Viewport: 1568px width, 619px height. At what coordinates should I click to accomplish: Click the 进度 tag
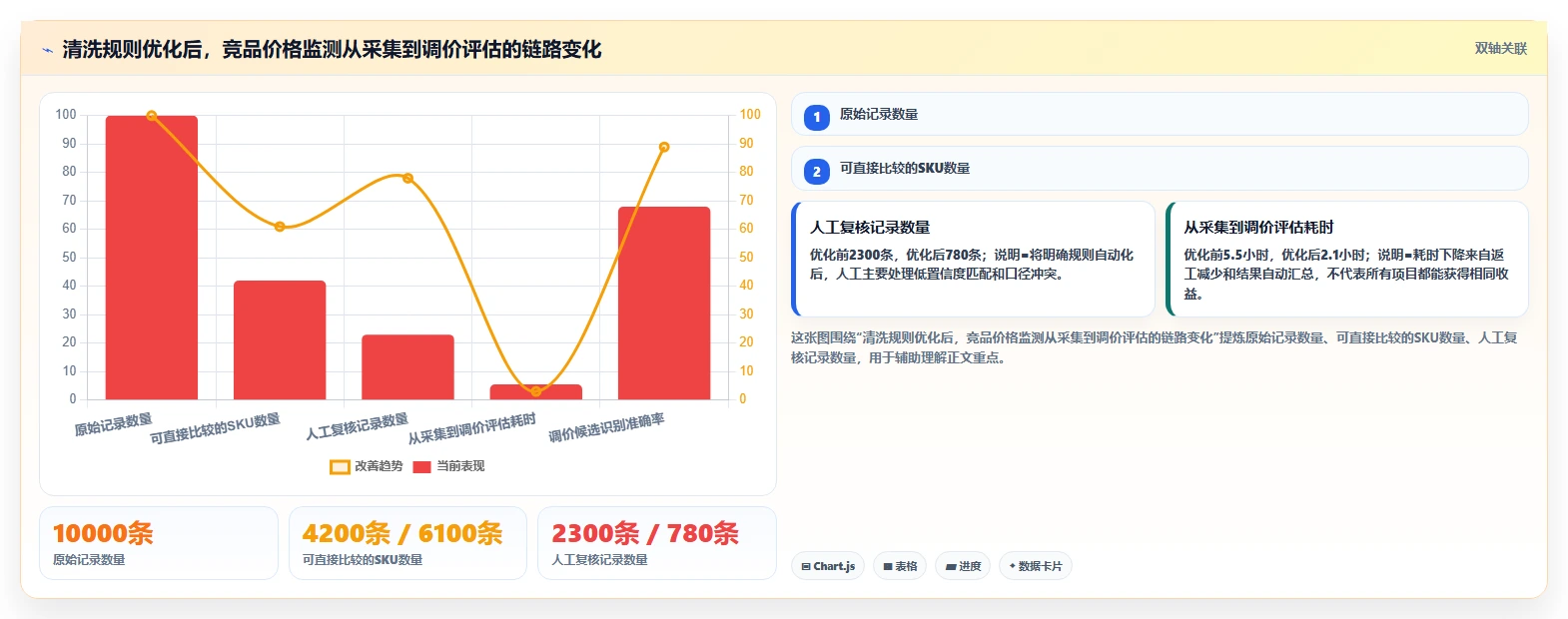pos(963,566)
